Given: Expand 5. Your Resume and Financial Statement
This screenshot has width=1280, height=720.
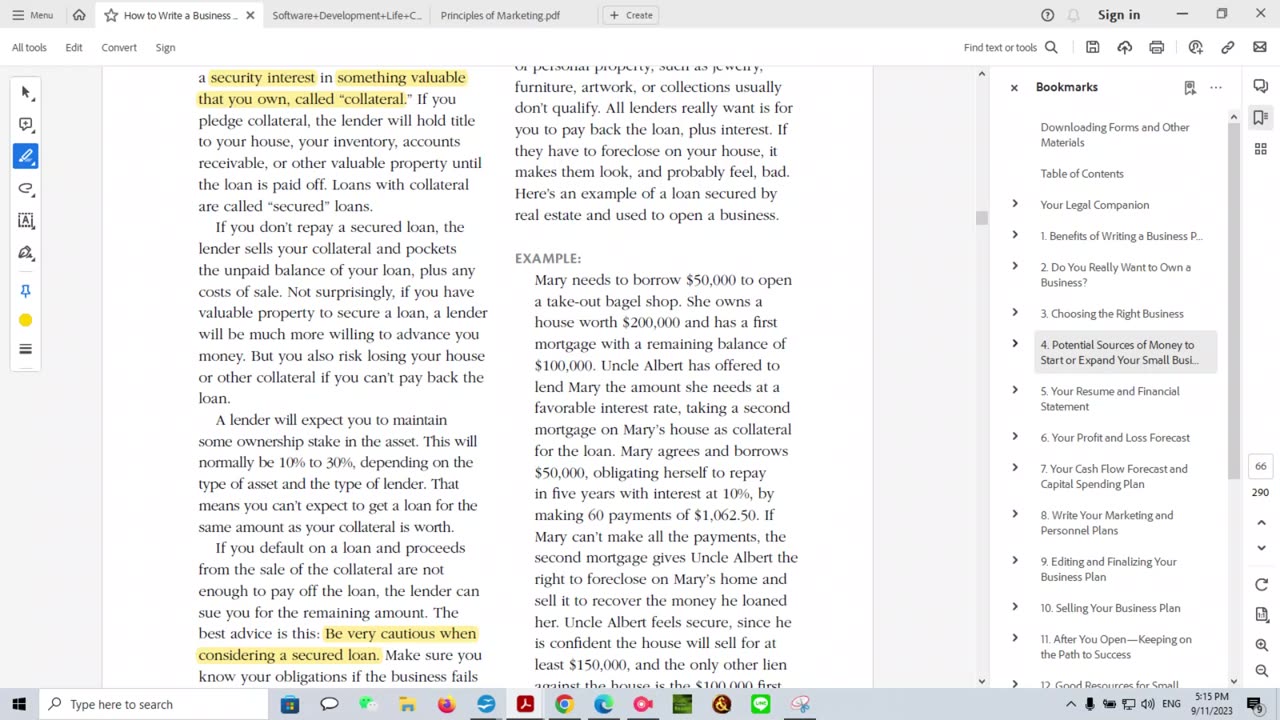Looking at the screenshot, I should point(1015,390).
